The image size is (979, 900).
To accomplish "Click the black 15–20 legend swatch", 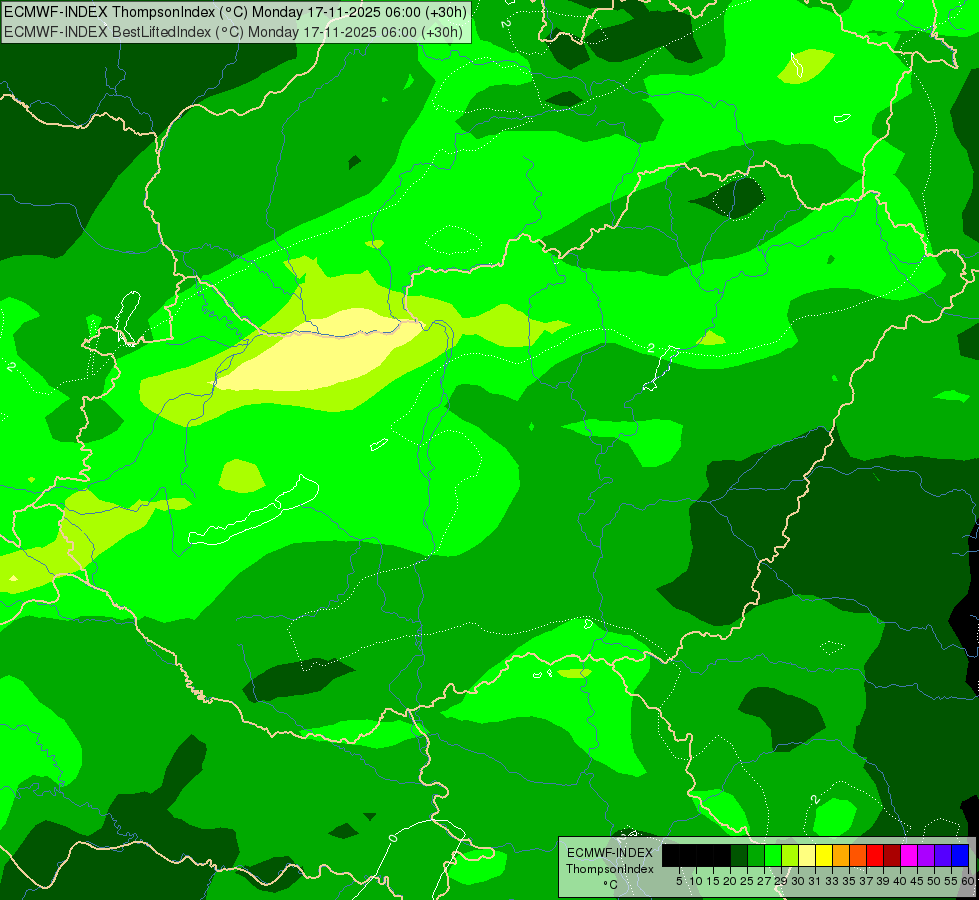I will click(x=721, y=855).
